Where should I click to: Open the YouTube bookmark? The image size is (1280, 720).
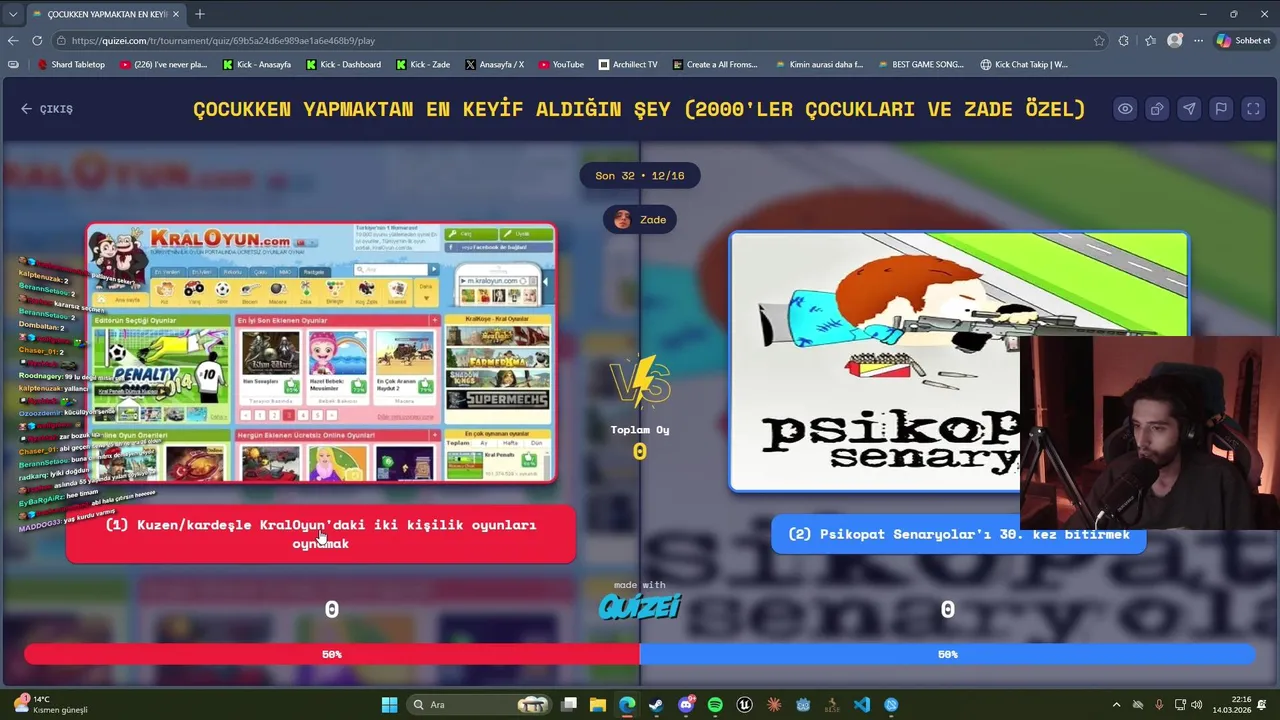(561, 65)
